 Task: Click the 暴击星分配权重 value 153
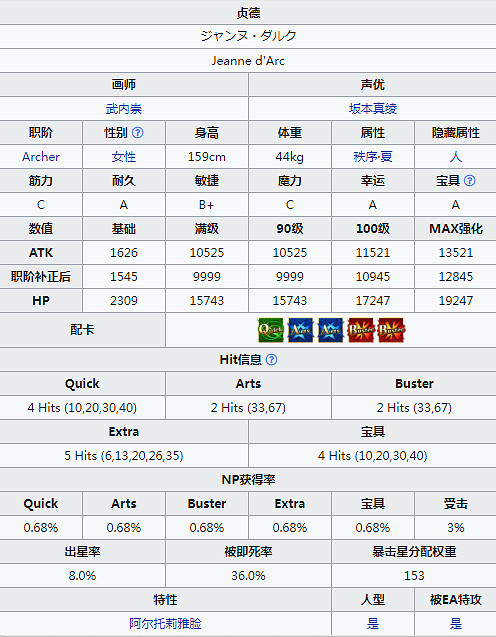point(414,575)
